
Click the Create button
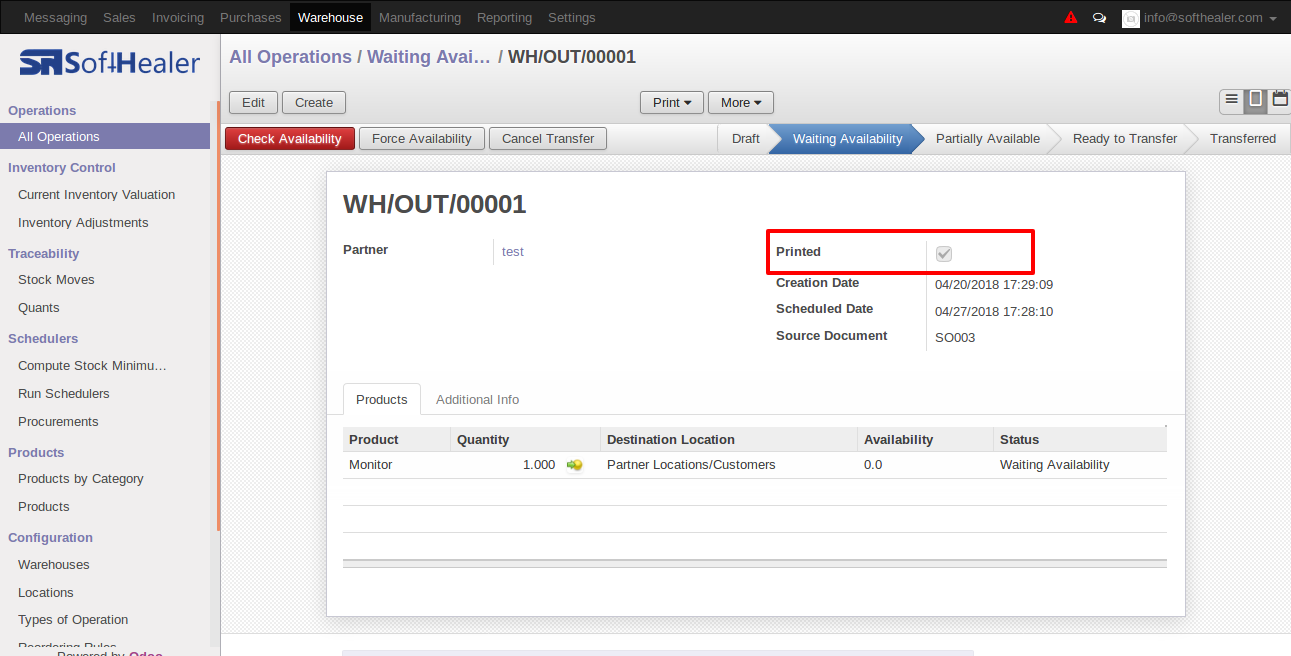(x=314, y=102)
